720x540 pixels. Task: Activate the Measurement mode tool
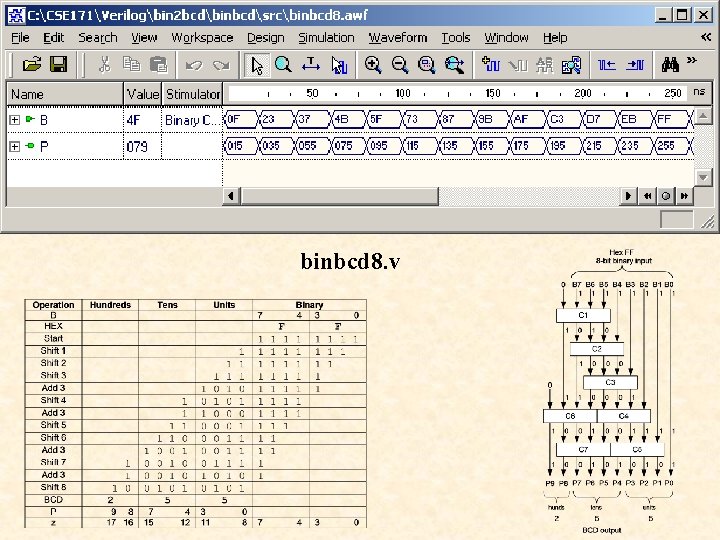[x=311, y=65]
